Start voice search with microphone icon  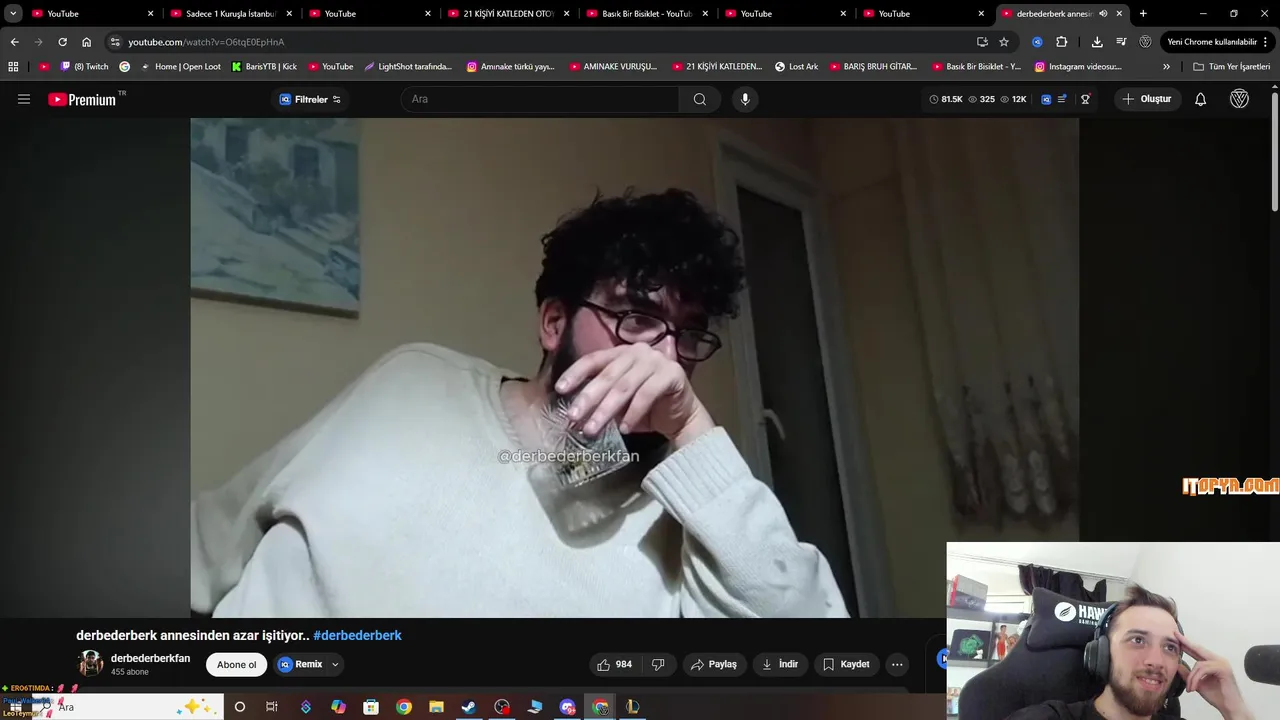coord(745,99)
